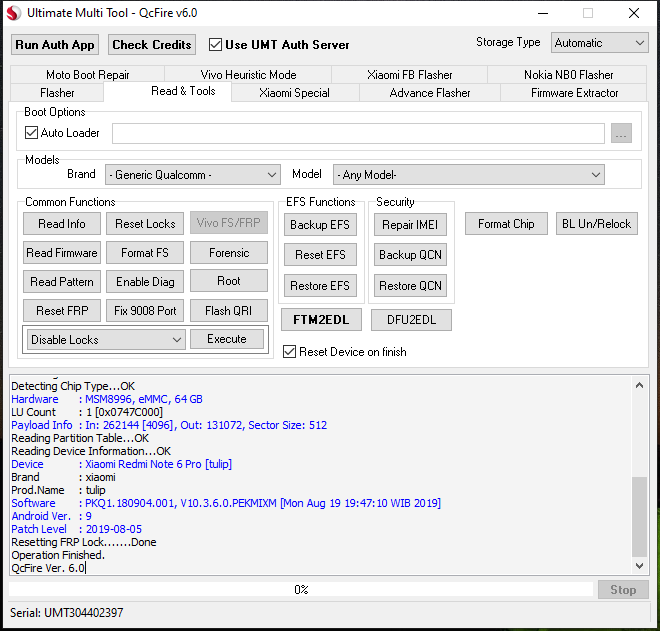Click the Reset FRP button
This screenshot has height=631, width=660.
tap(62, 311)
